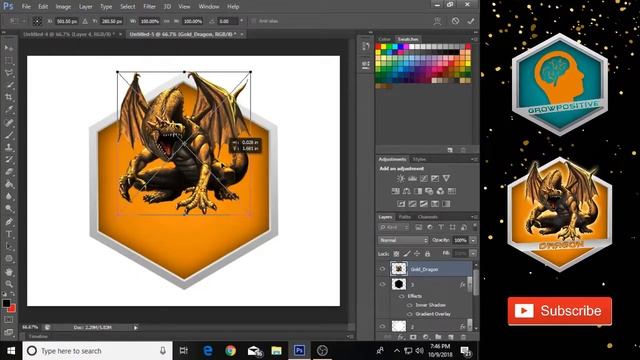This screenshot has height=360, width=640.
Task: Create new group folder icon in Layers panel
Action: click(438, 337)
